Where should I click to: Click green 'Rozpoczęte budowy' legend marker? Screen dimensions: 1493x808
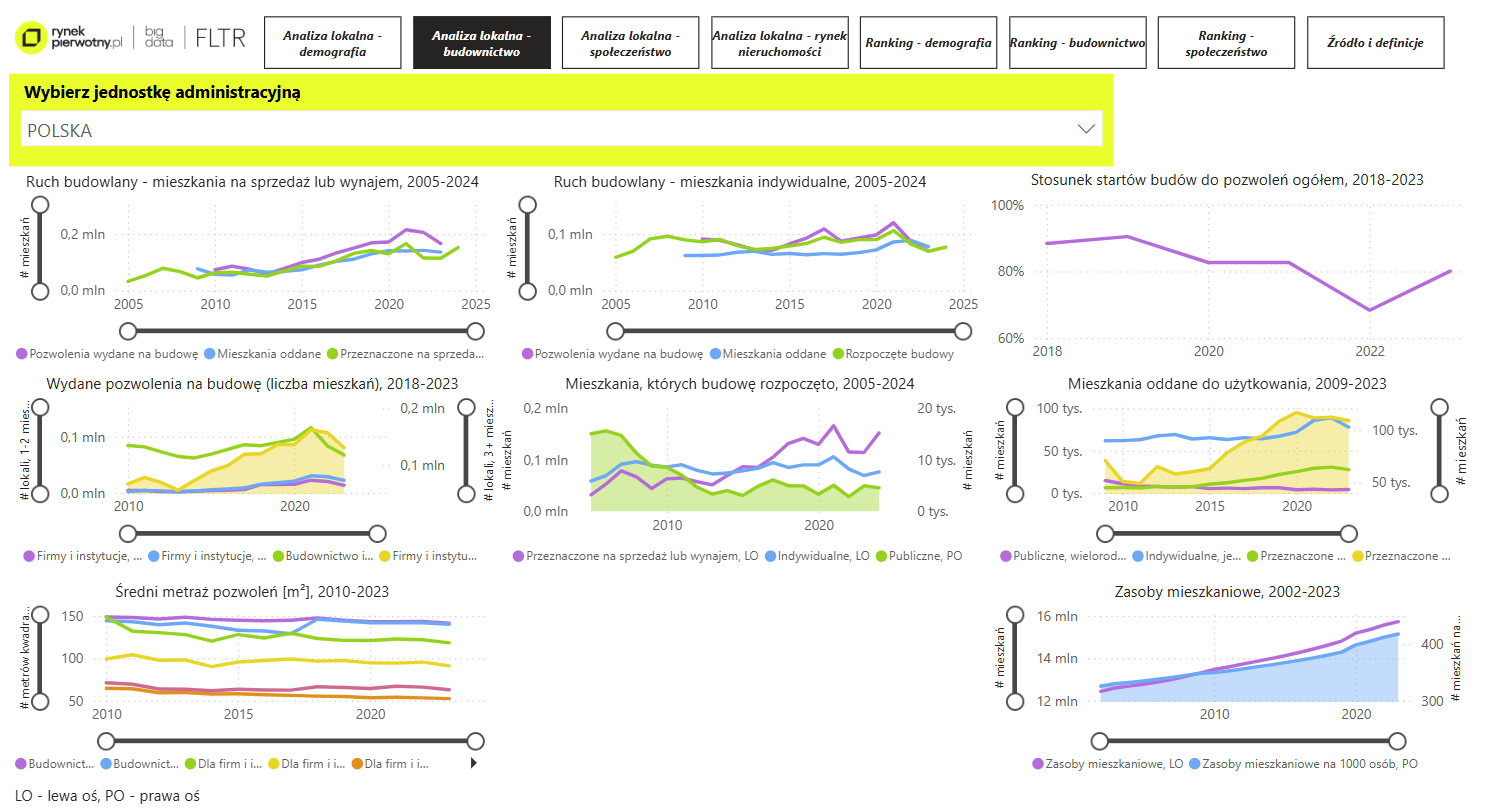[x=837, y=354]
